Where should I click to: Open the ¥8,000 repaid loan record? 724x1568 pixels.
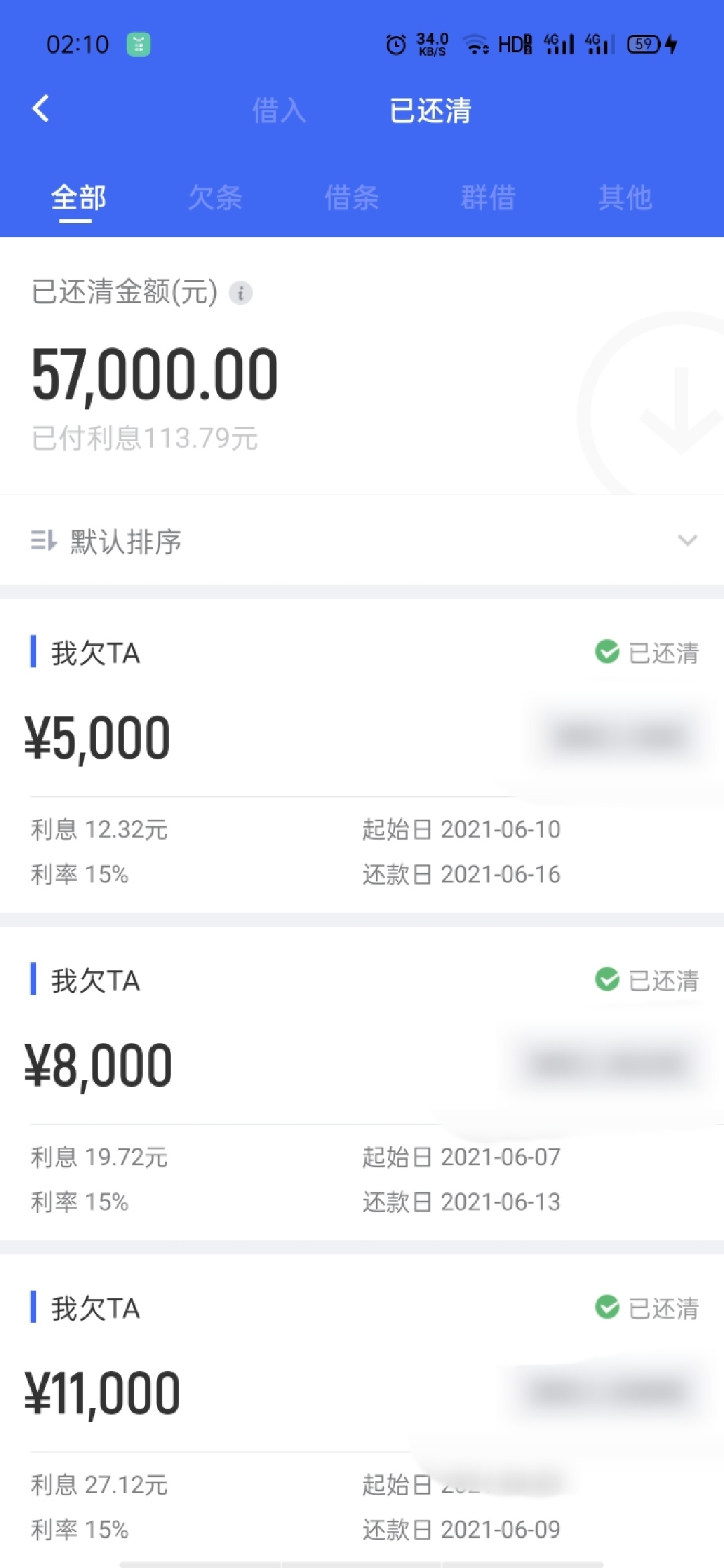[362, 1084]
